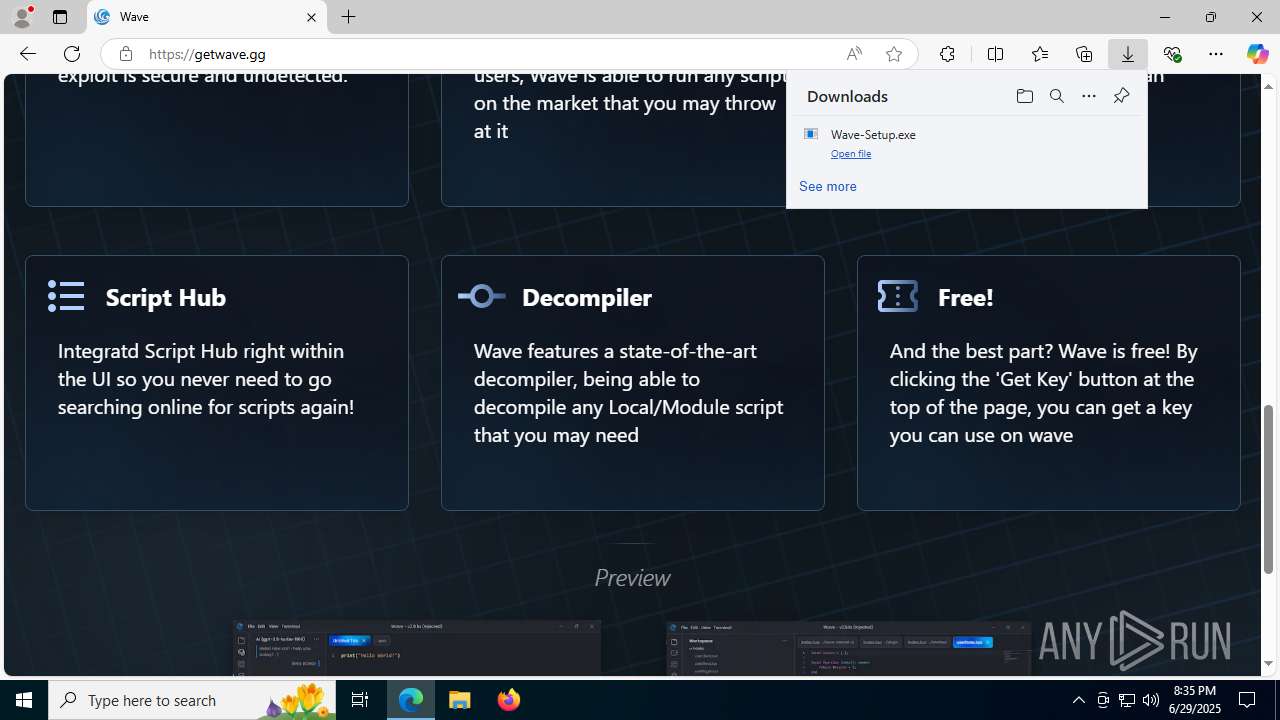Open Collections icon

pos(1084,54)
